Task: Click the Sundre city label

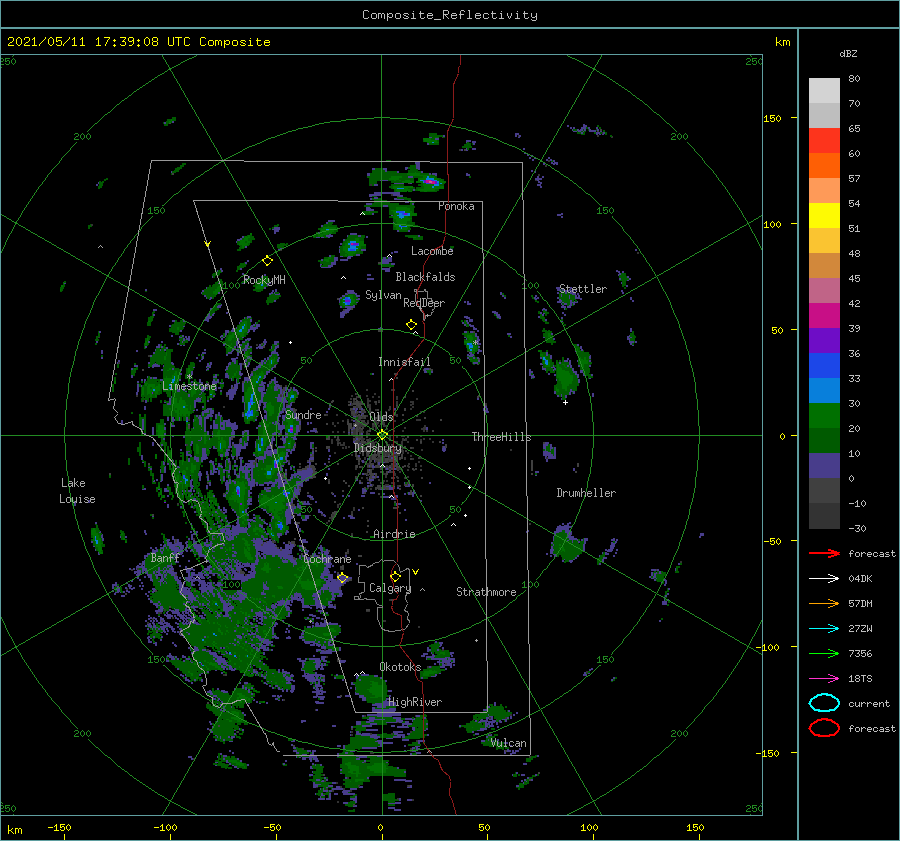Action: pyautogui.click(x=303, y=414)
